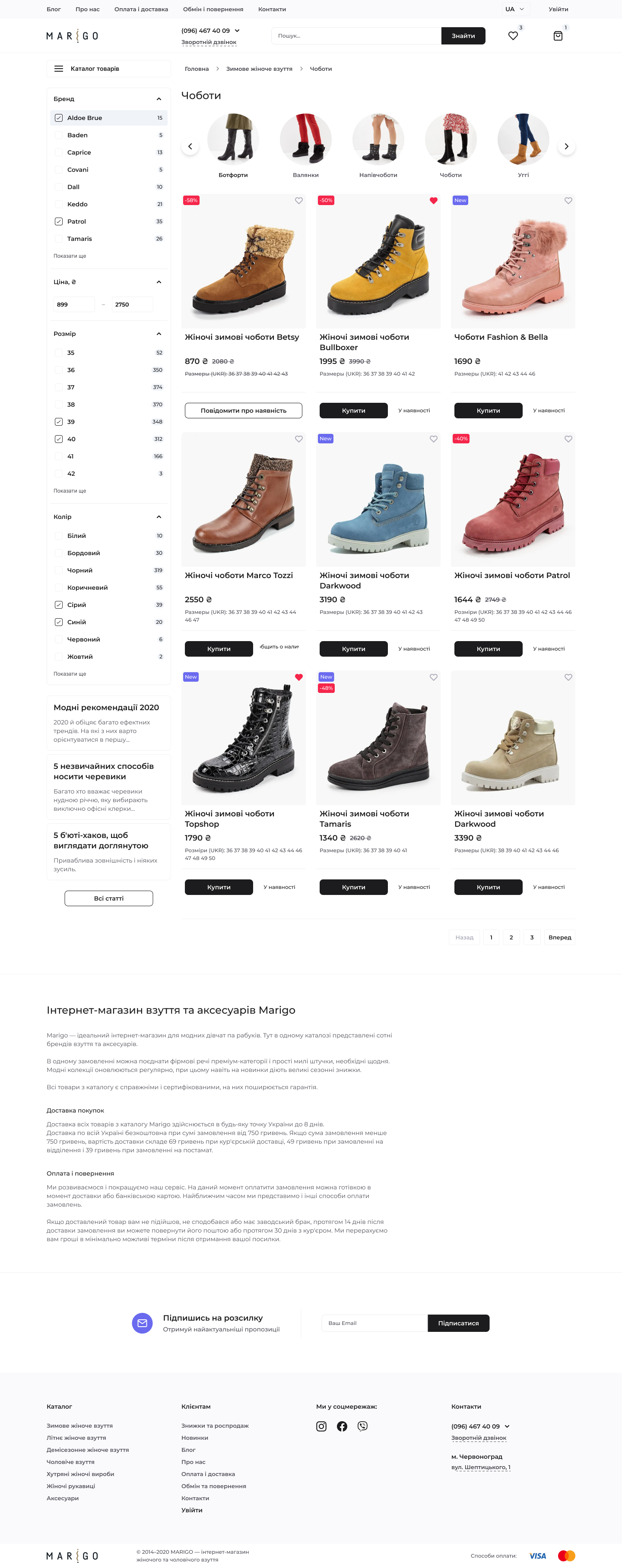Image resolution: width=622 pixels, height=1568 pixels.
Task: Select the Уггі category thumbnail
Action: point(523,145)
